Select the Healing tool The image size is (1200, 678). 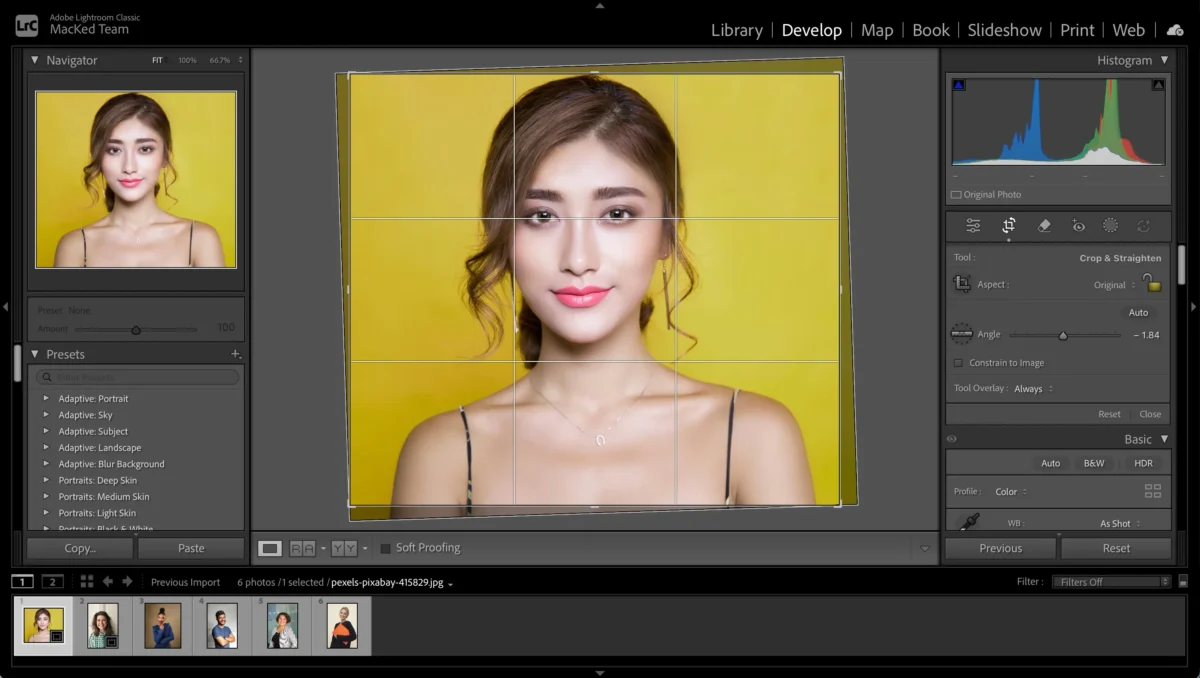tap(1043, 226)
